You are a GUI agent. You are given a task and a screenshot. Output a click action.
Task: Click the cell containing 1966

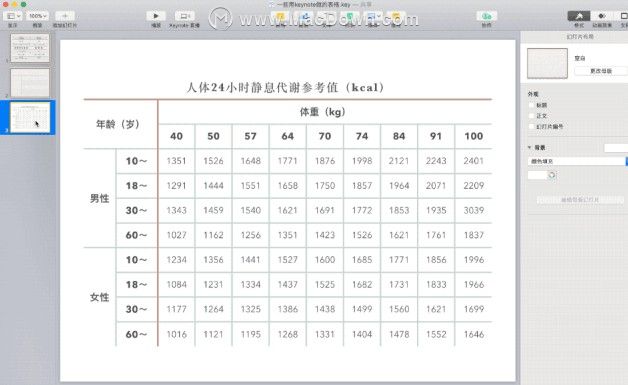pos(474,285)
